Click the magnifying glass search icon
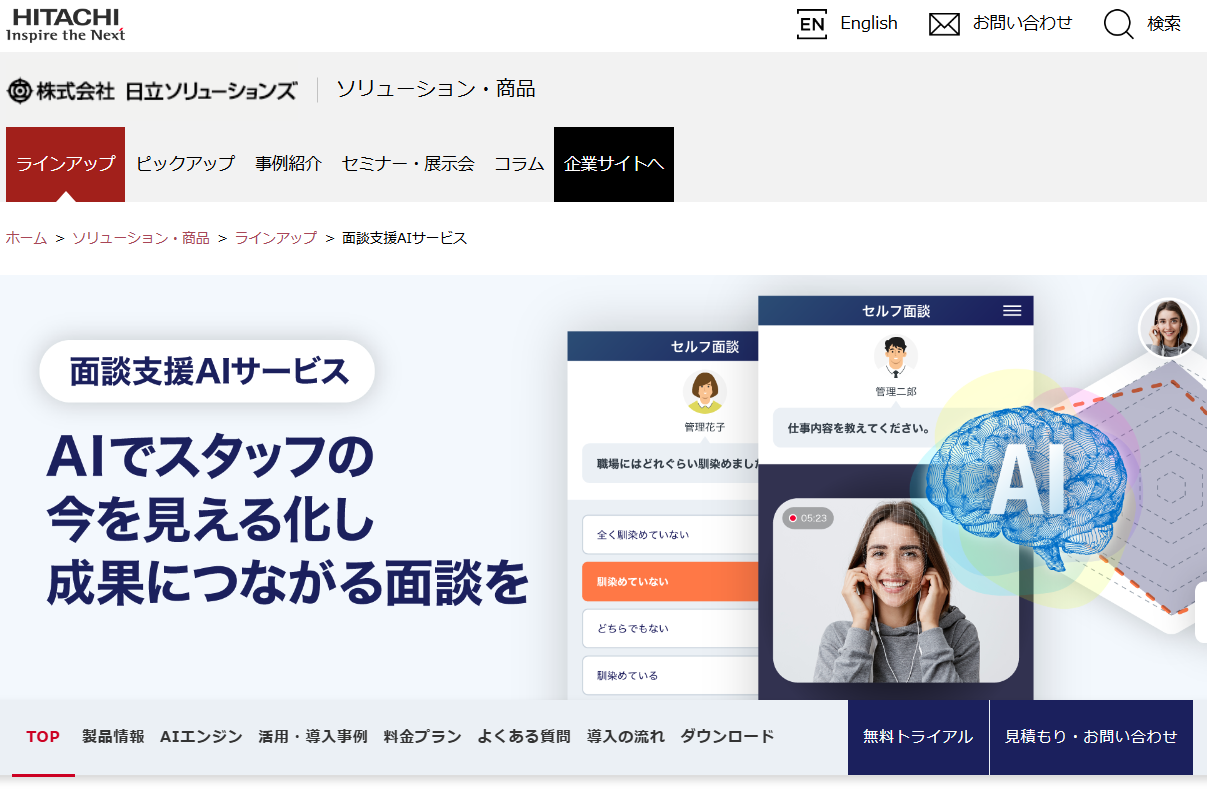Screen dimensions: 1207x793 click(x=1118, y=24)
